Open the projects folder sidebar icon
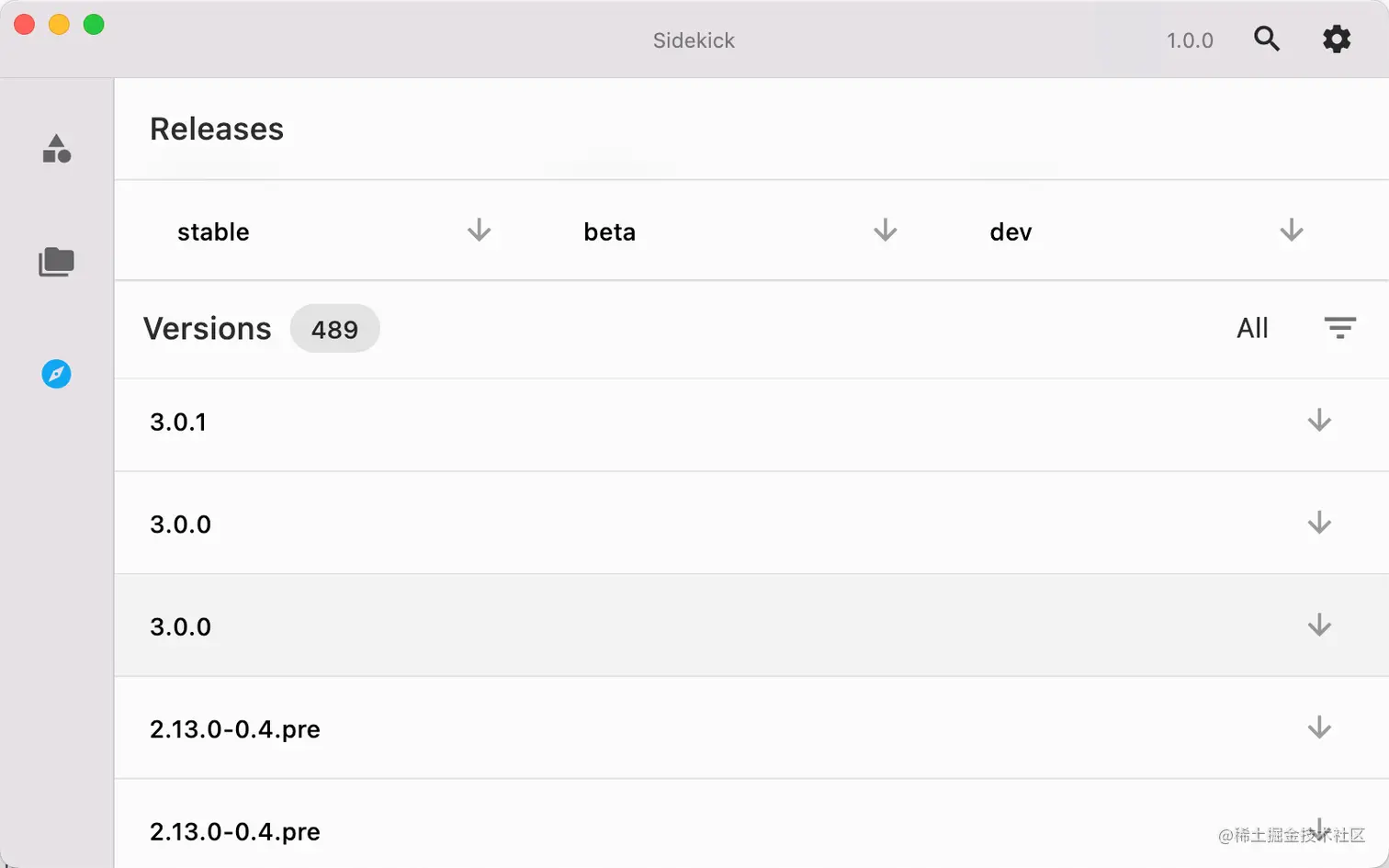 pyautogui.click(x=56, y=262)
